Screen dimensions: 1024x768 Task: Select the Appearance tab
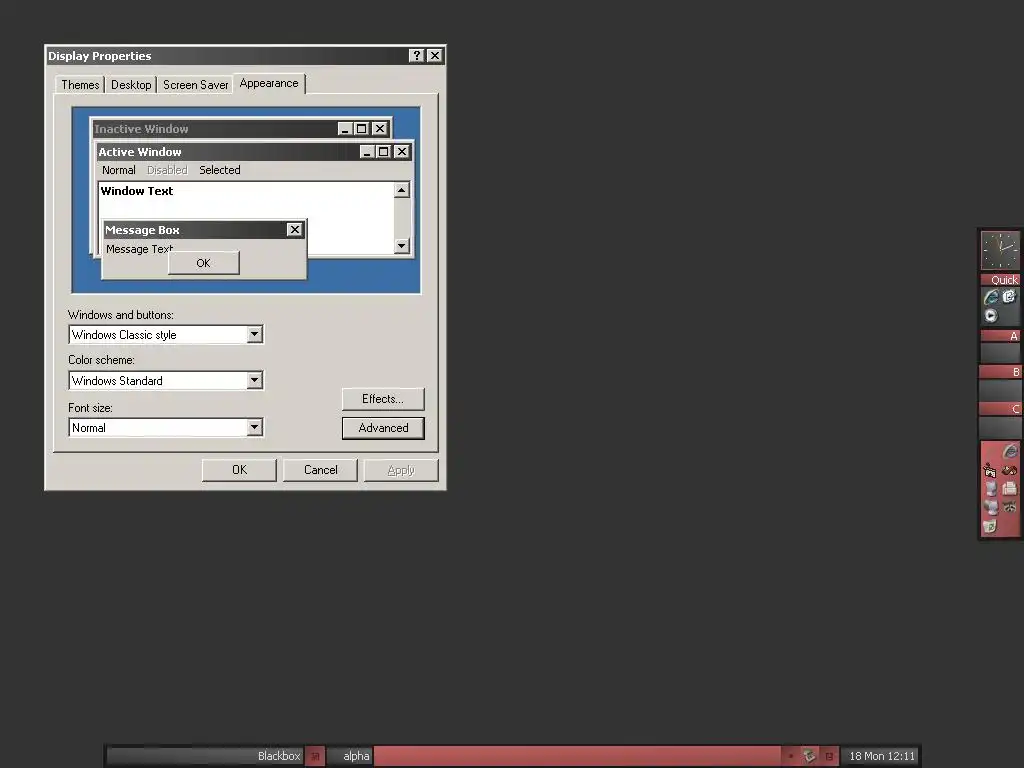pos(268,84)
